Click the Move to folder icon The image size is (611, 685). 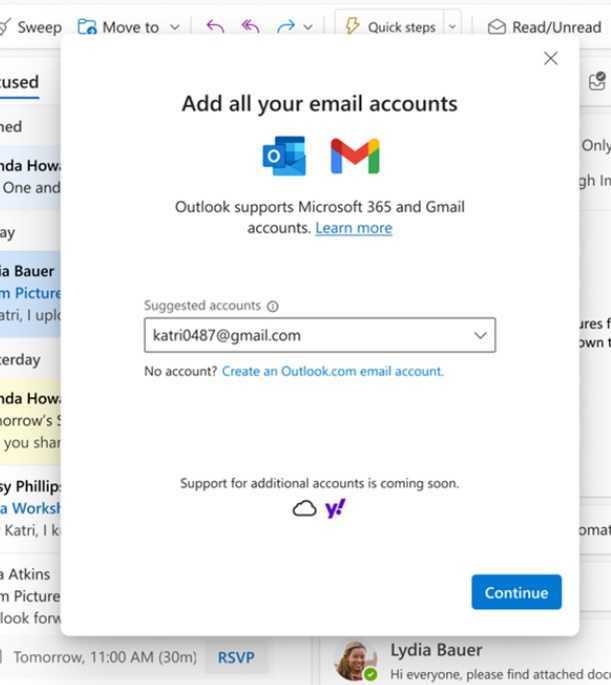click(x=87, y=27)
